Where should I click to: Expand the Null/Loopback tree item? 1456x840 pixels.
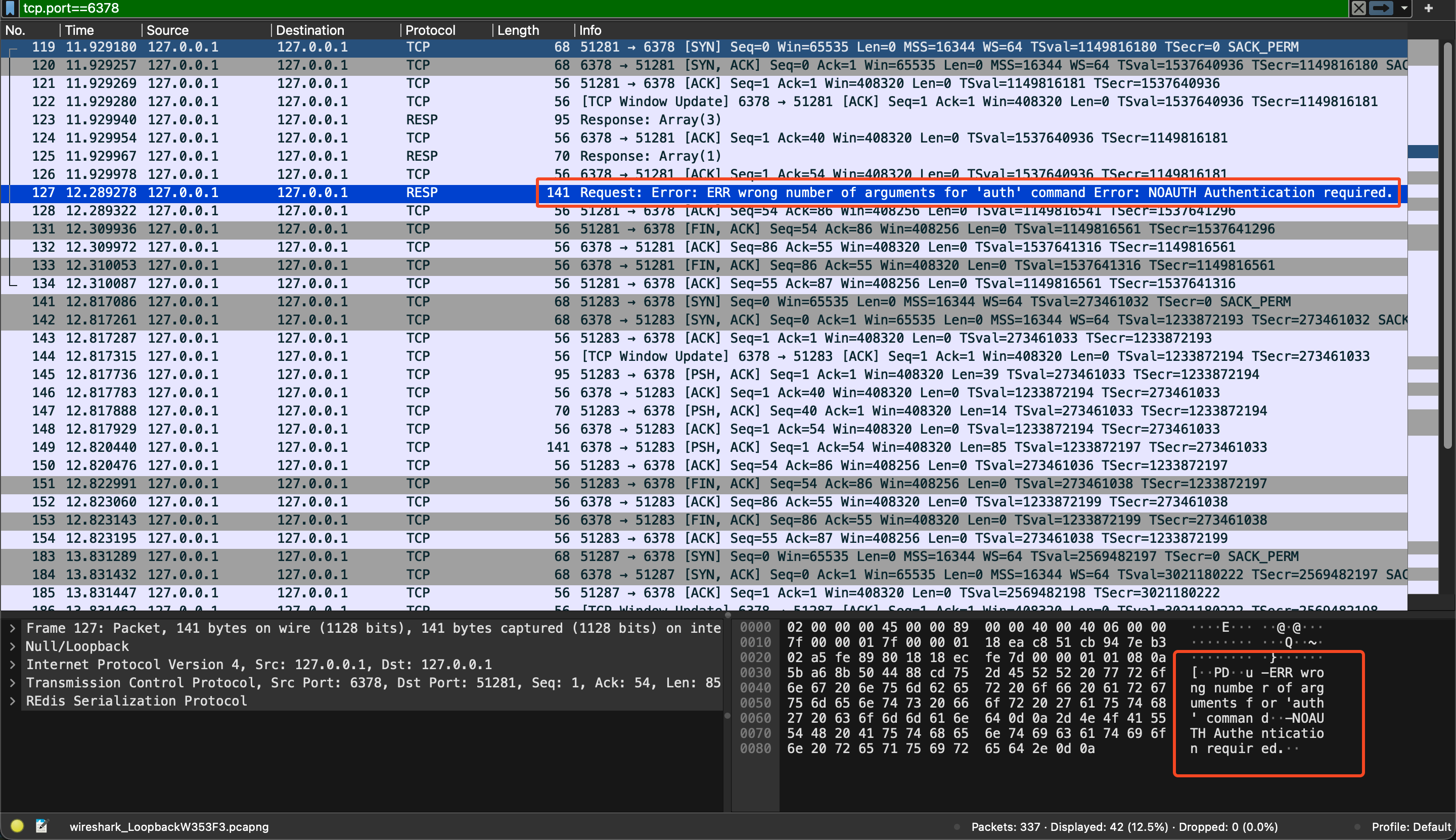point(12,646)
